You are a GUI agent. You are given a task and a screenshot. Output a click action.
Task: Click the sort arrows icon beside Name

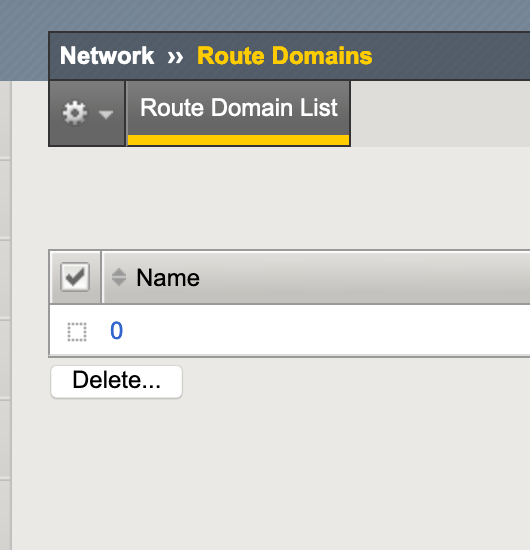pyautogui.click(x=119, y=277)
